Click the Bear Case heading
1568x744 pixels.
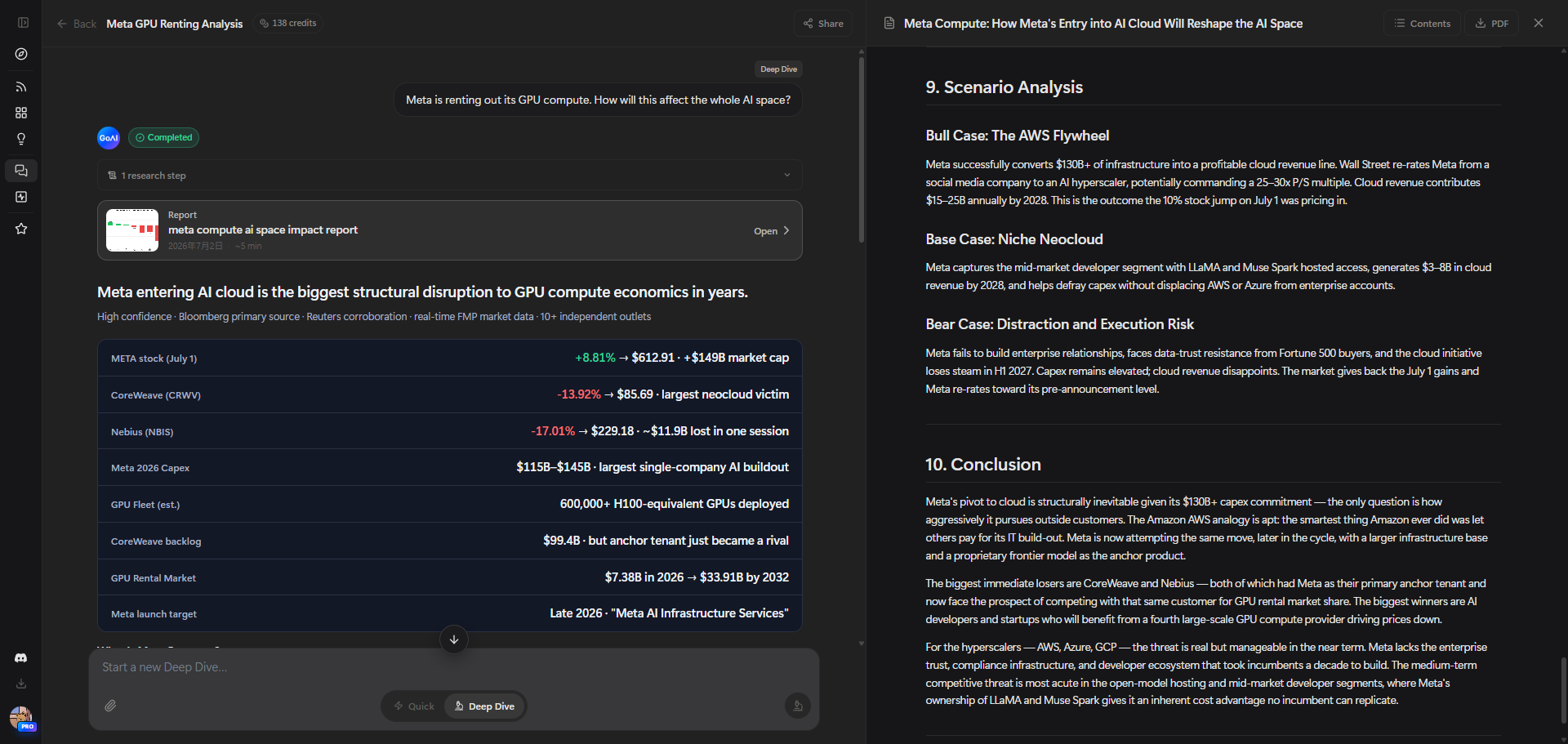[1060, 324]
